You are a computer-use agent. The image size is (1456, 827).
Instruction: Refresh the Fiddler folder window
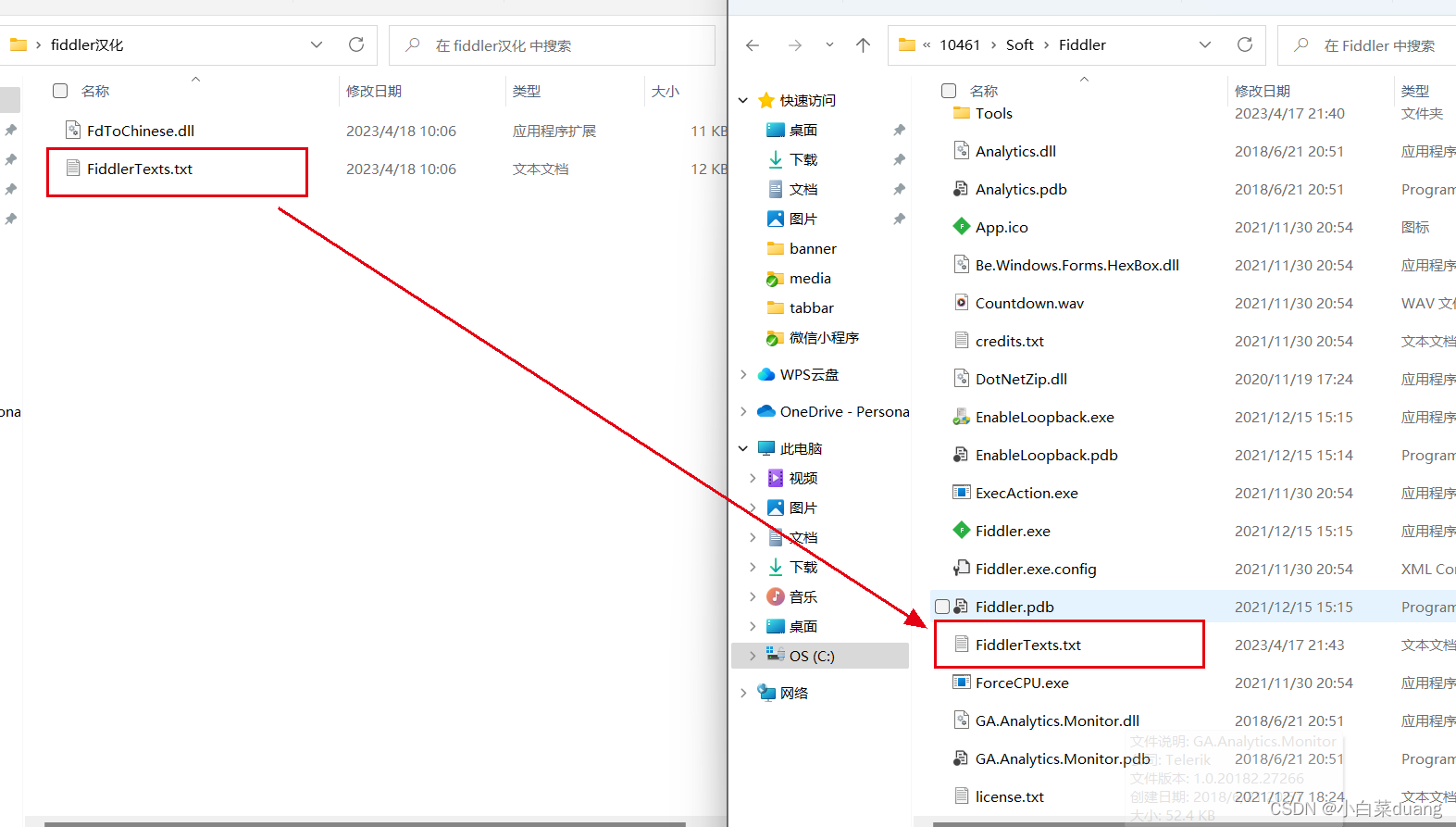click(x=1245, y=44)
